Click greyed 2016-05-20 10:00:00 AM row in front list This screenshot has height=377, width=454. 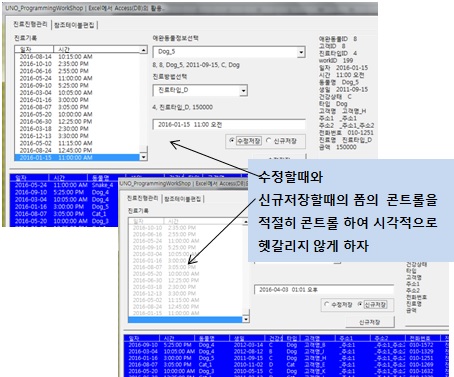(185, 274)
